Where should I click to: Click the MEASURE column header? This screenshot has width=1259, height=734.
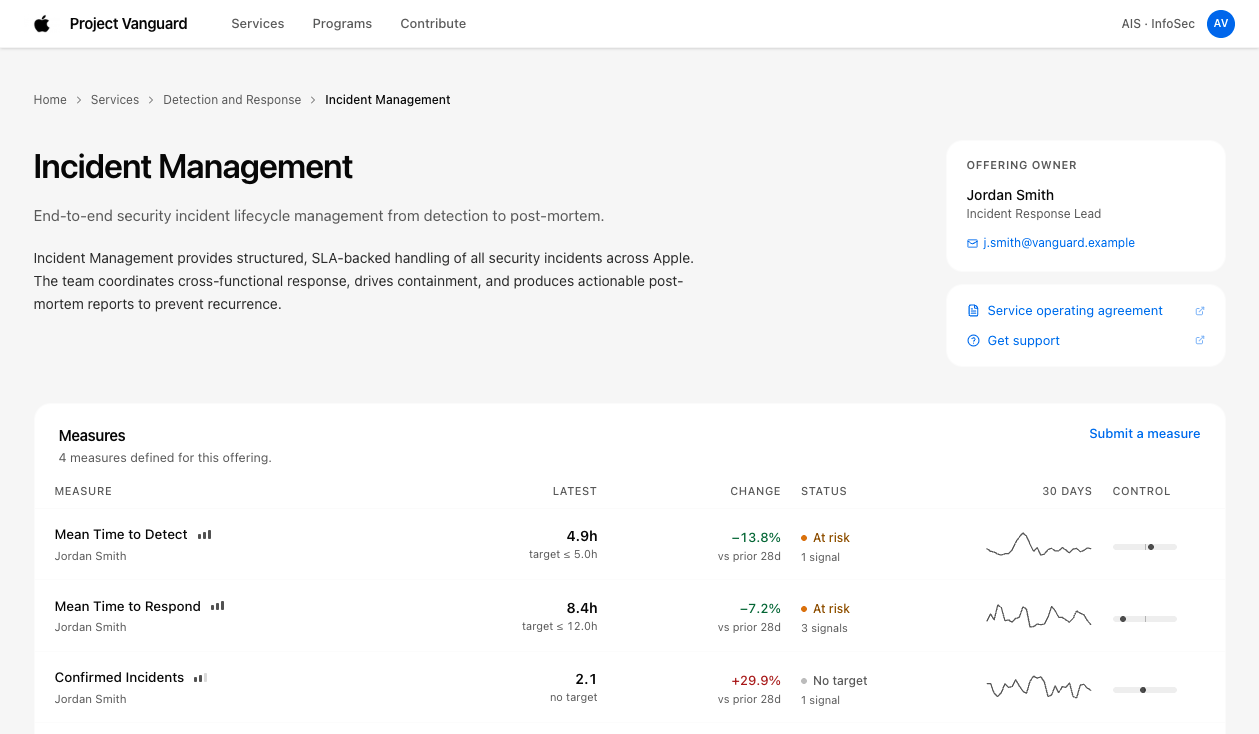(x=83, y=492)
